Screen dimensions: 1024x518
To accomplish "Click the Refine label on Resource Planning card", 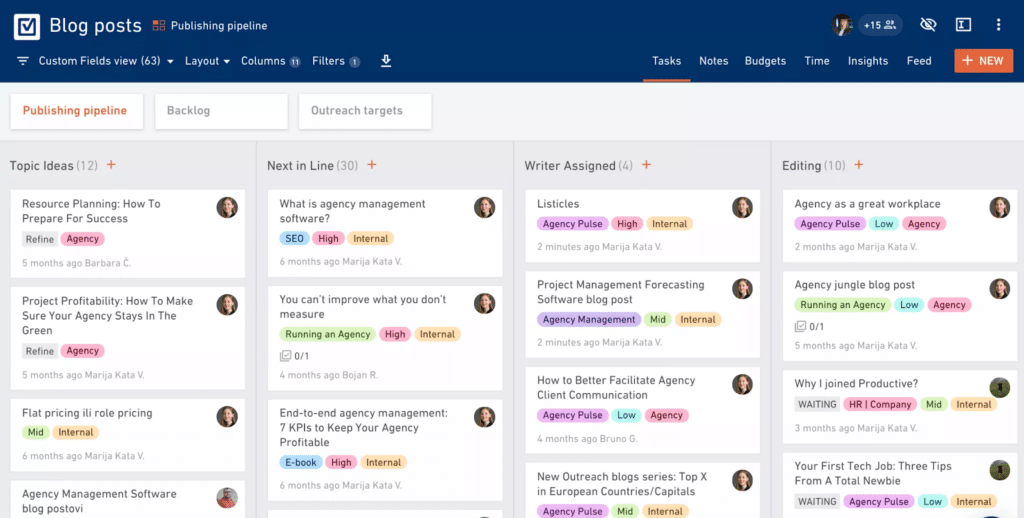I will point(40,239).
